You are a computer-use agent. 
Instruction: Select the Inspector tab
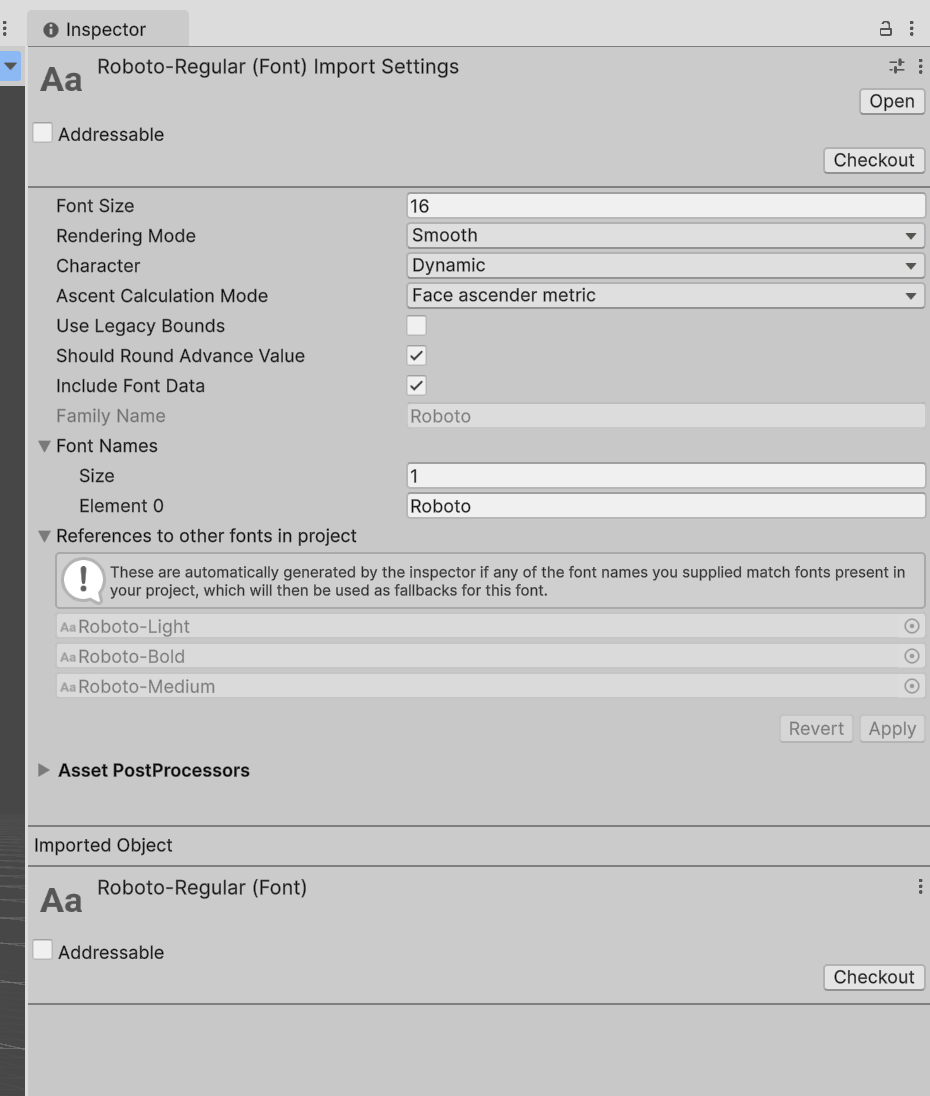[107, 29]
